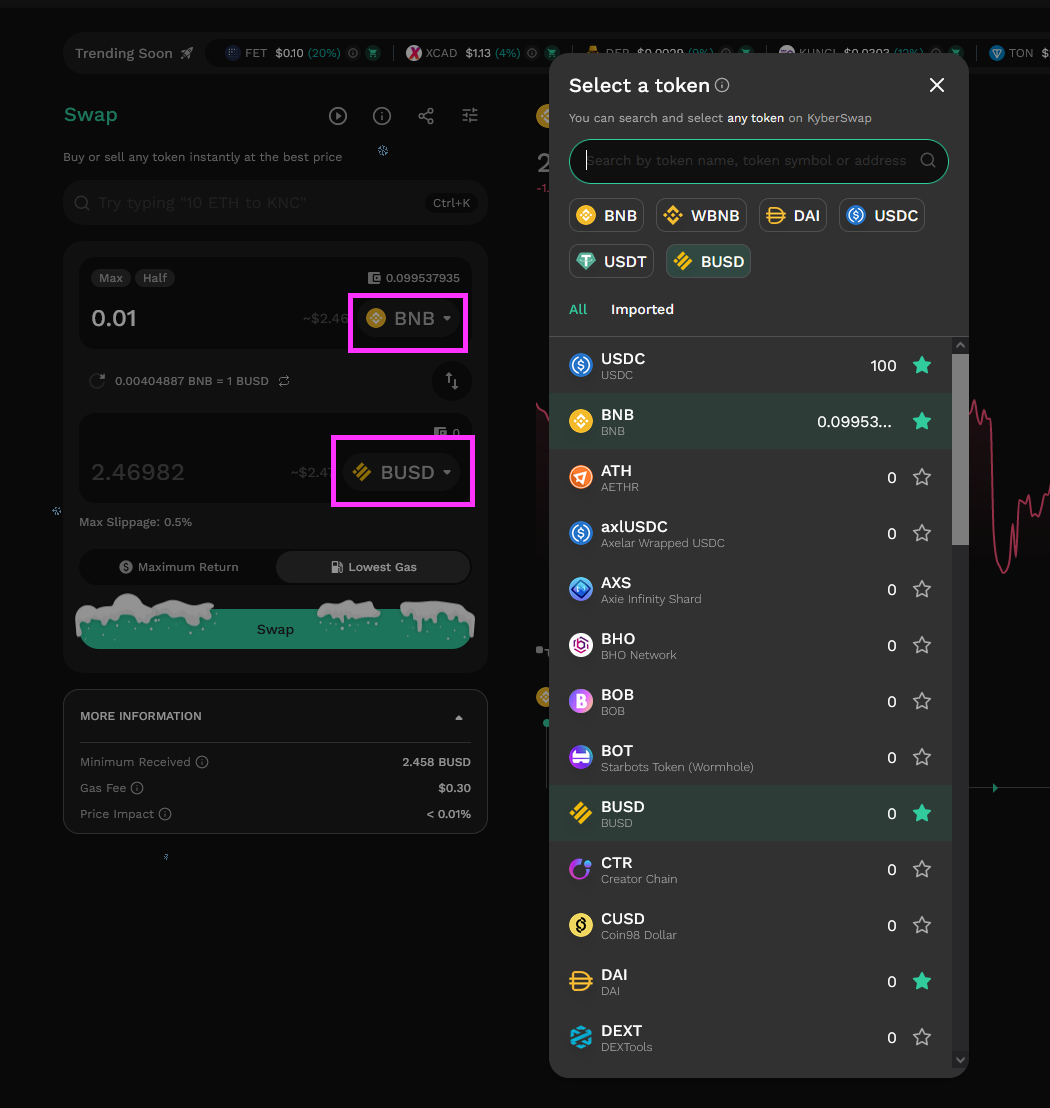Click the token list scroll down arrow

pyautogui.click(x=960, y=1059)
